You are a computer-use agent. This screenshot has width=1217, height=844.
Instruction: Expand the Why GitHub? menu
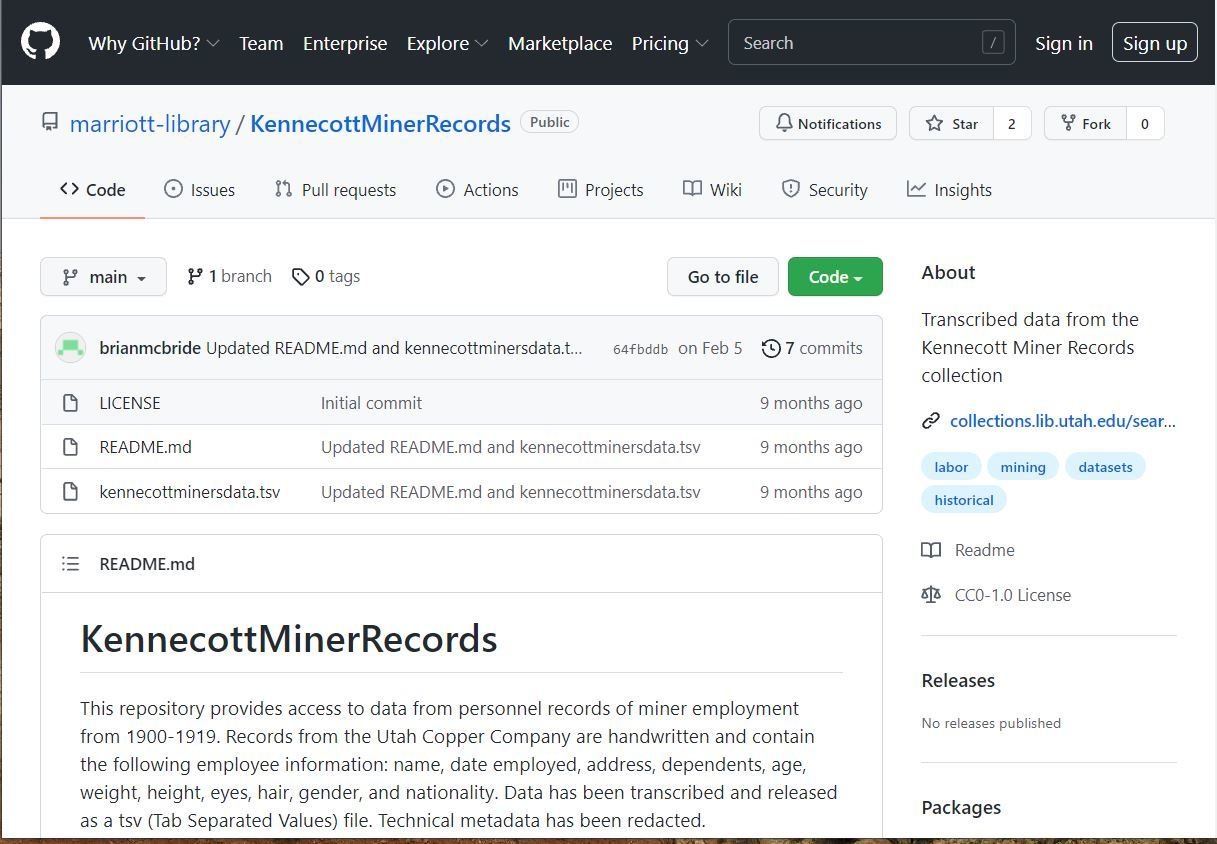[154, 43]
